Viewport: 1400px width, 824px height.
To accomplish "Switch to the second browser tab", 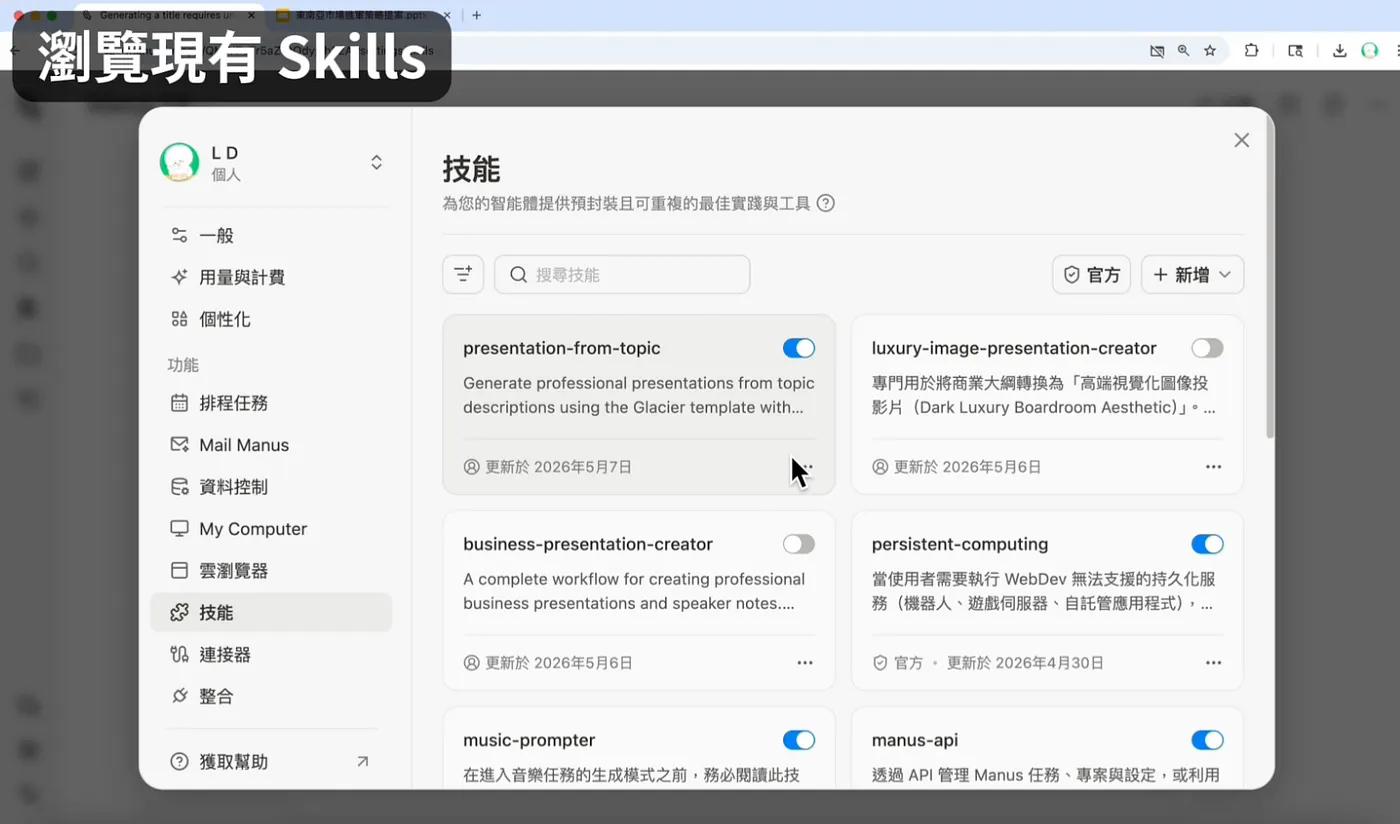I will (x=364, y=15).
